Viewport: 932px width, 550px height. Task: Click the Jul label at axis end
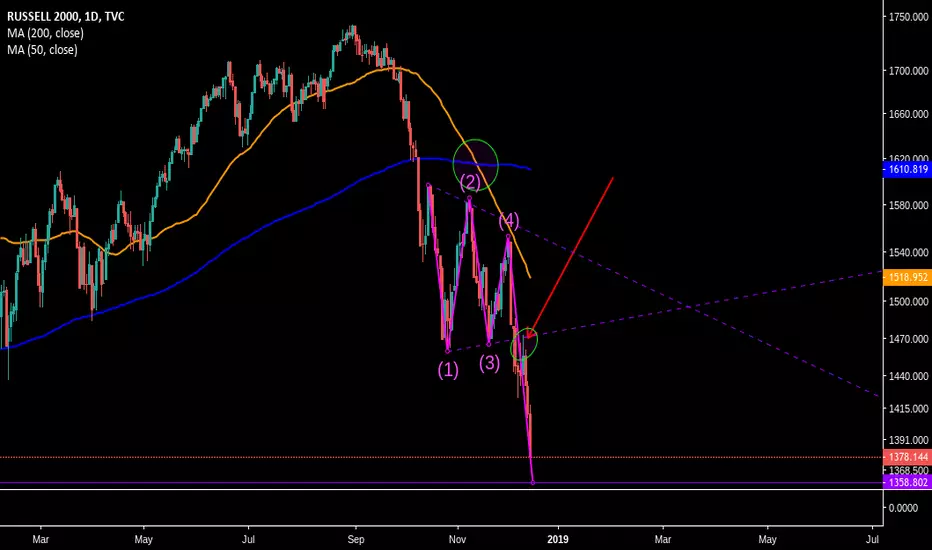pyautogui.click(x=873, y=539)
